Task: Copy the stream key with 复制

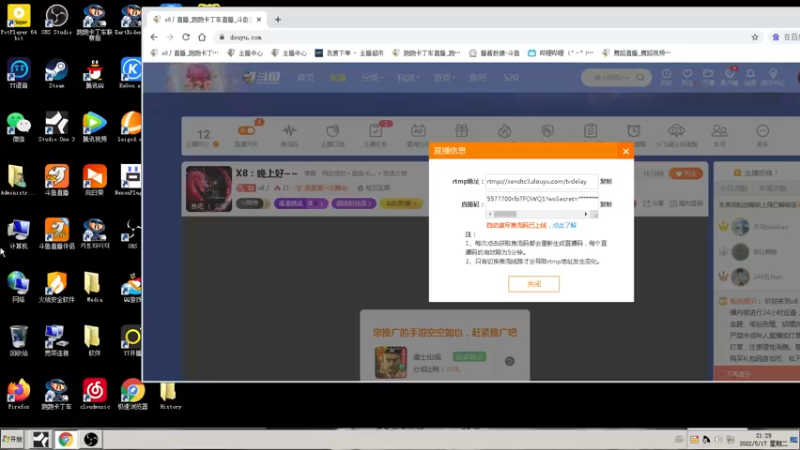Action: click(606, 204)
